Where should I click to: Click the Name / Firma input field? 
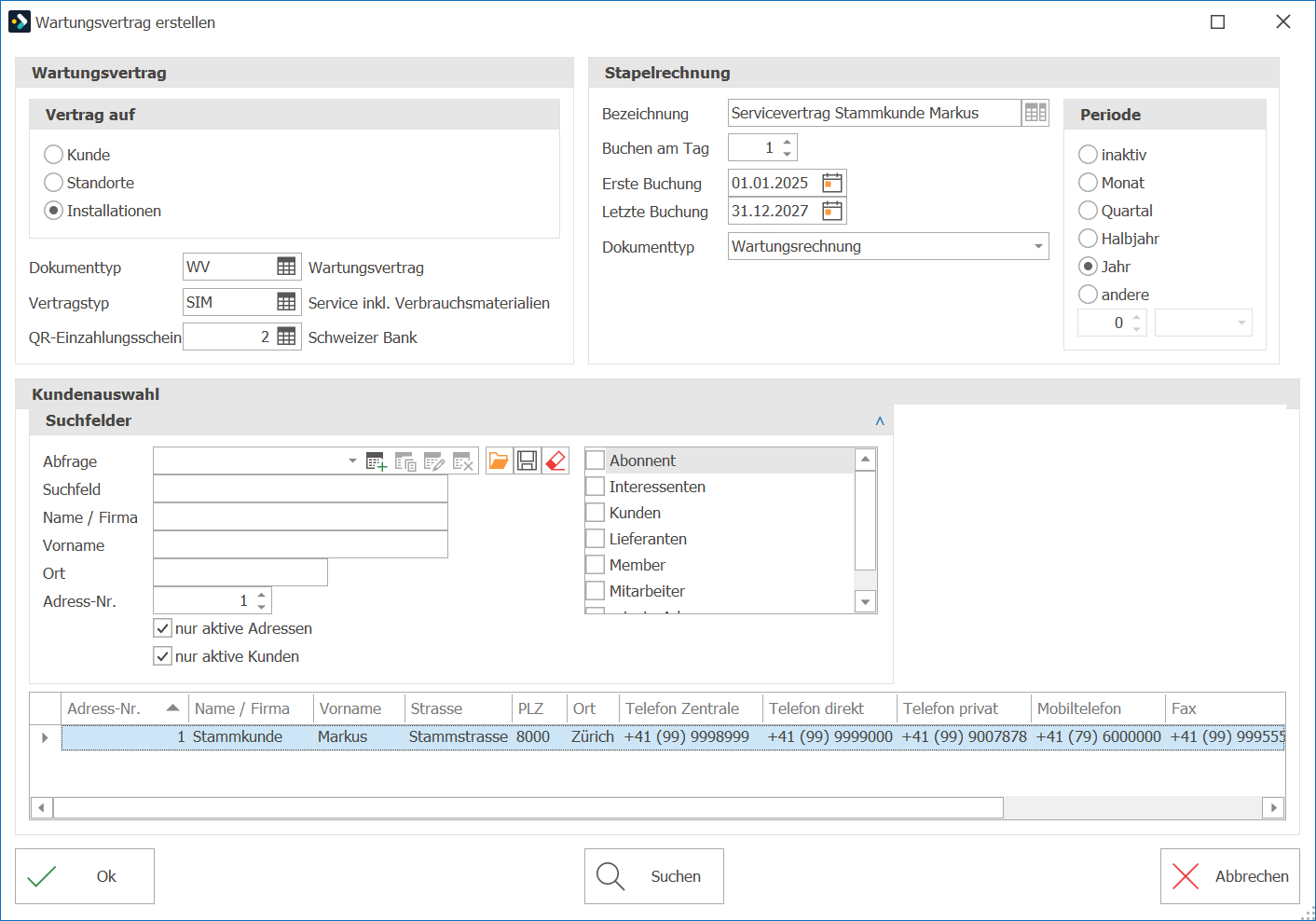[x=300, y=516]
